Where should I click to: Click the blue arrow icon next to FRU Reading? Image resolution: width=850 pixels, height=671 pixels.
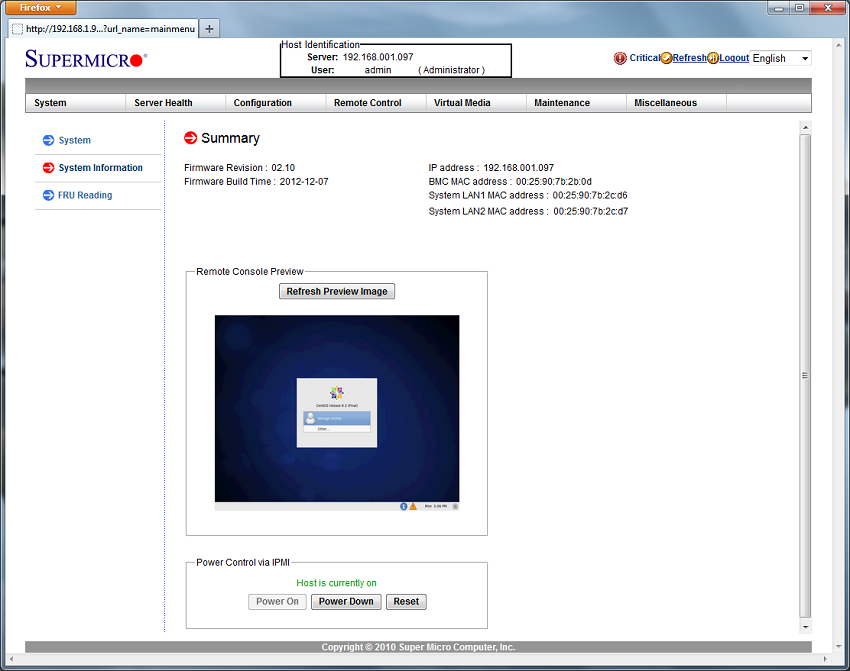(x=48, y=195)
